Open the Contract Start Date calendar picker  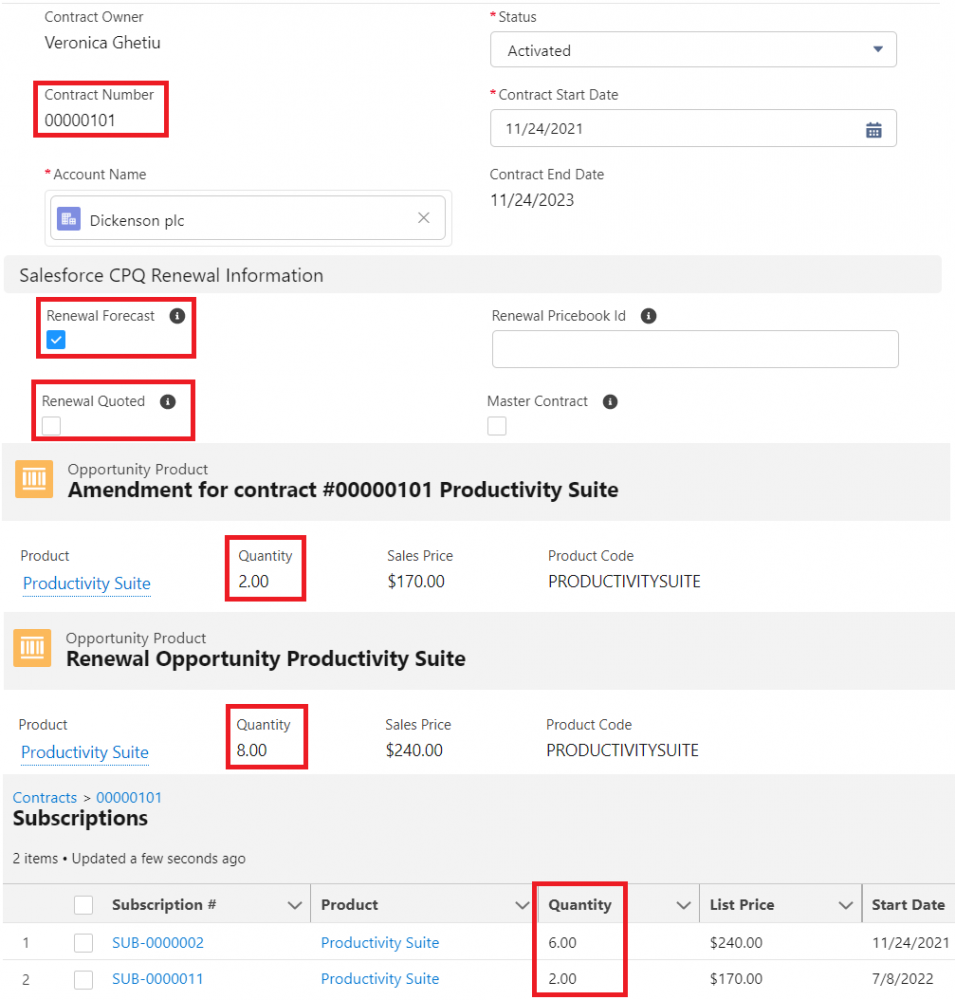(873, 130)
